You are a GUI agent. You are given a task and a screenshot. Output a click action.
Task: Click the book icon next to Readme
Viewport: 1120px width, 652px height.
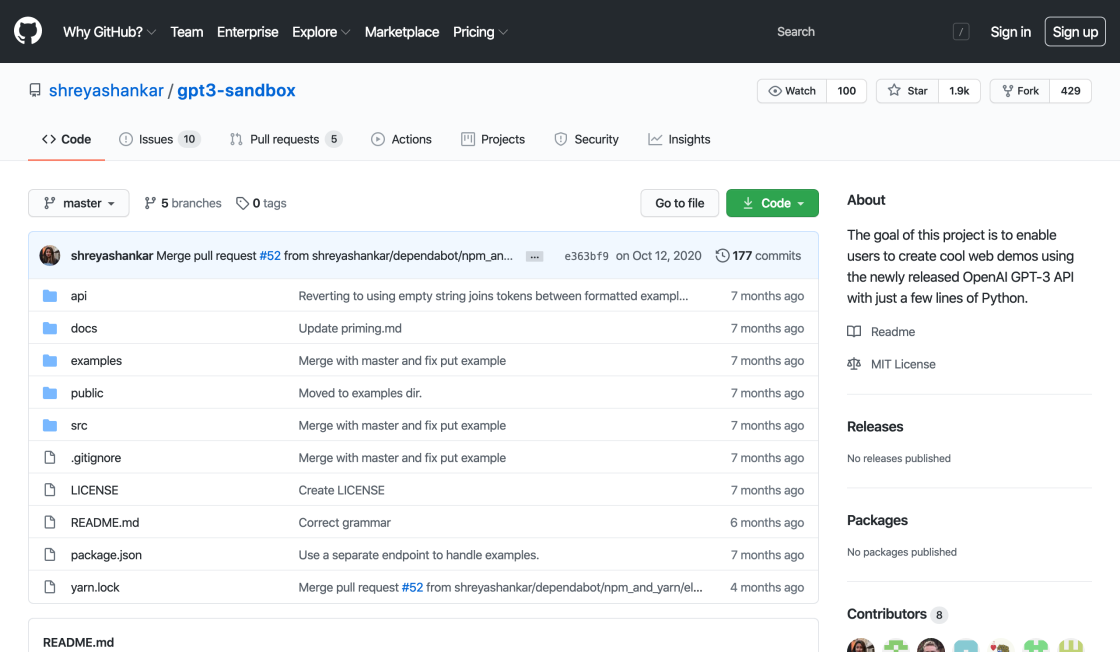[854, 331]
